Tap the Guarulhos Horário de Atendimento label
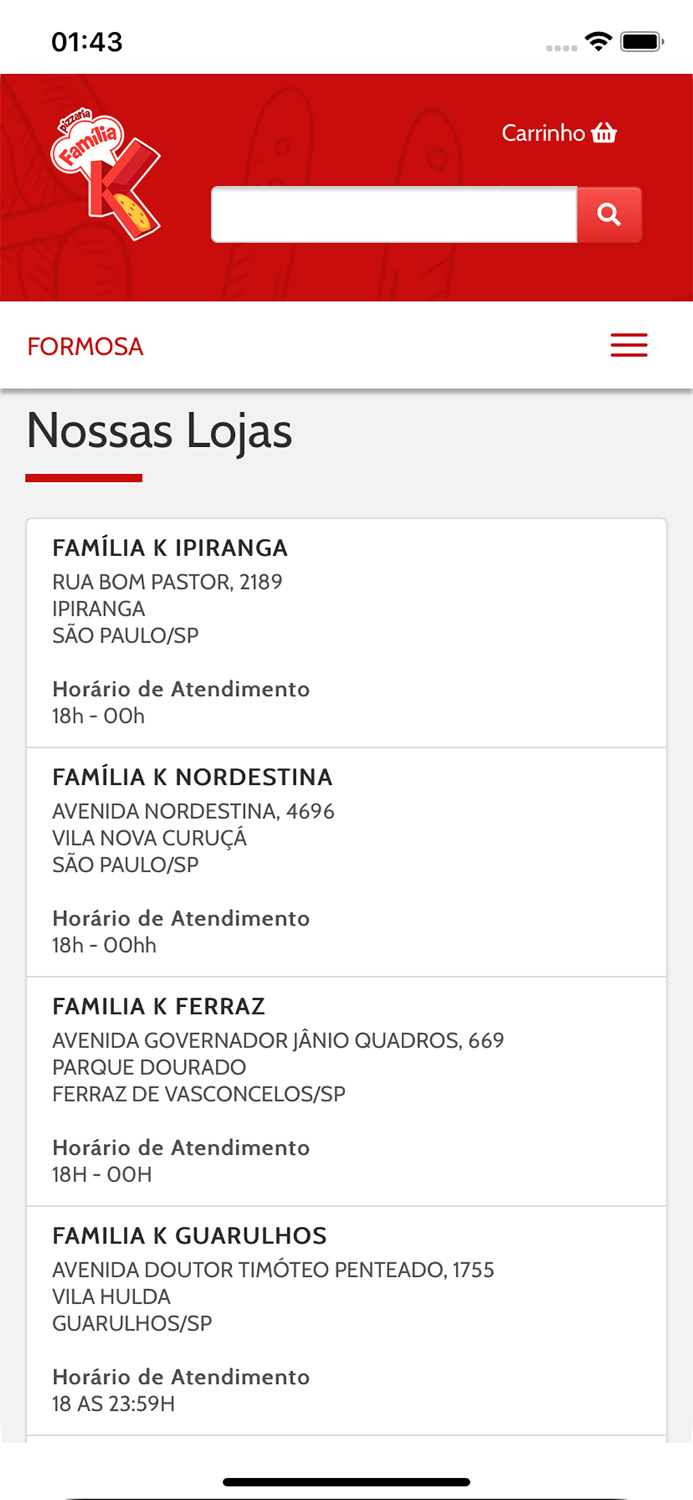 [180, 1376]
